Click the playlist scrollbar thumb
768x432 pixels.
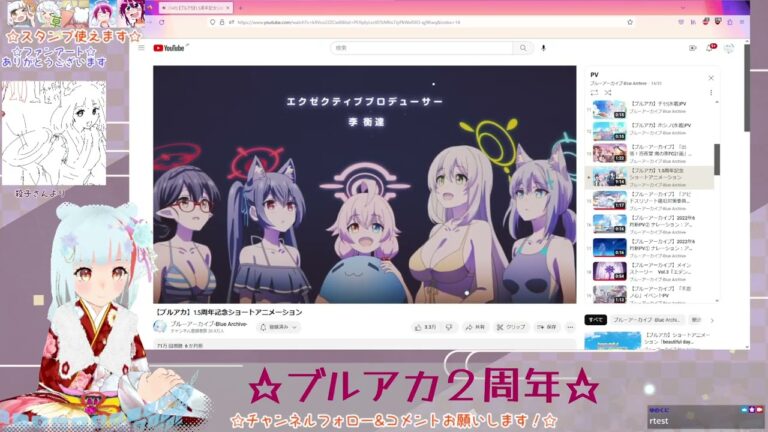tap(717, 159)
